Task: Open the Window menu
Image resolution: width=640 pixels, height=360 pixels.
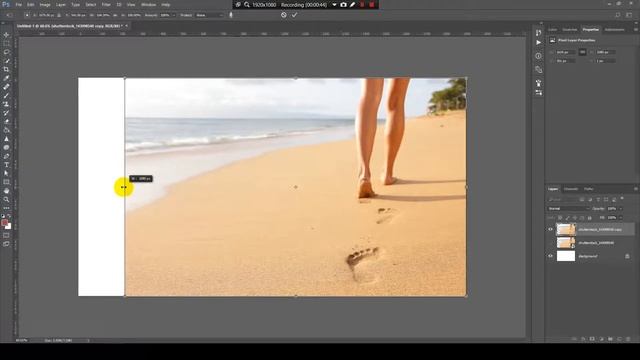Action: tap(148, 4)
